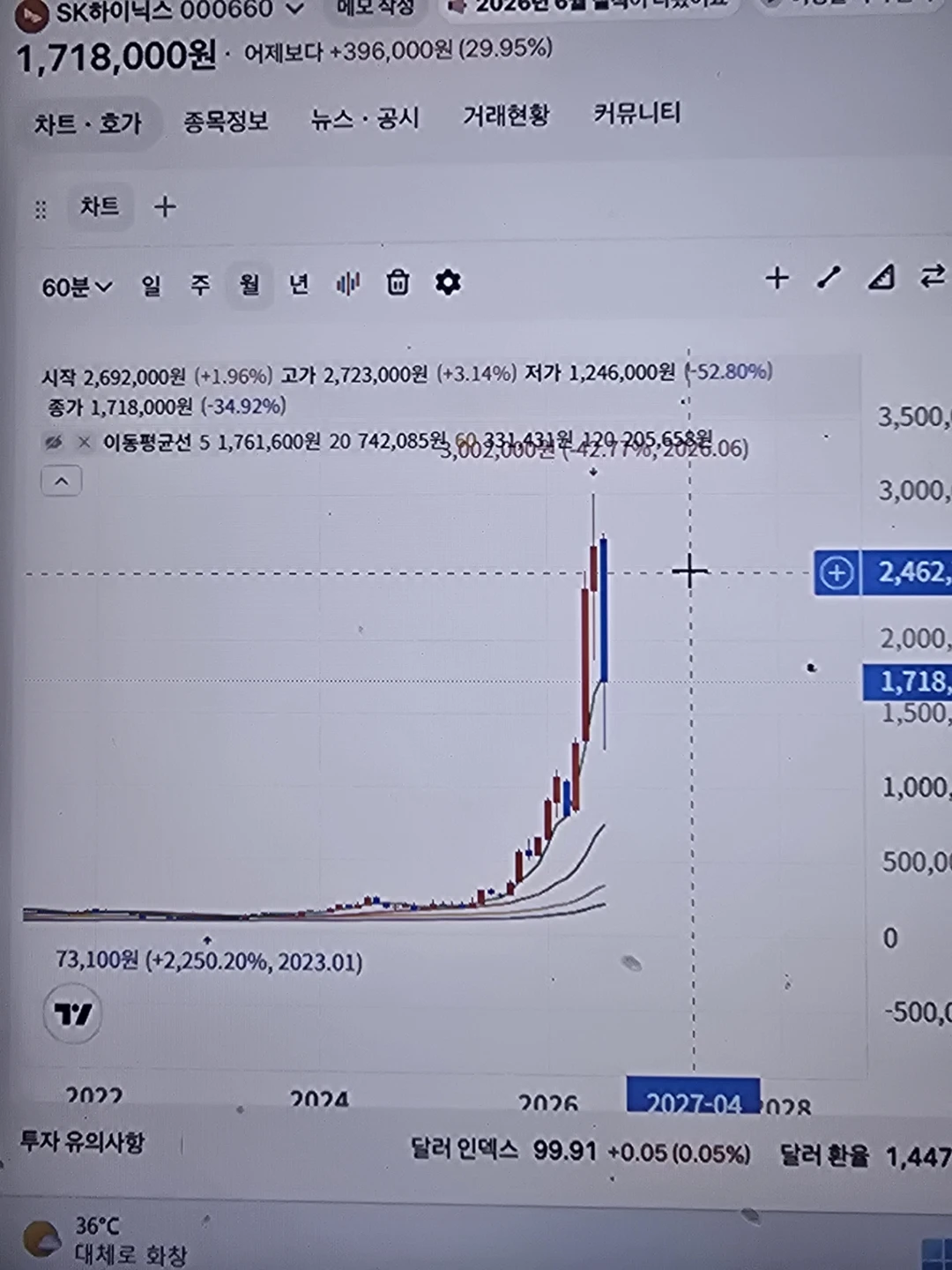Click the trash icon to delete drawings
Screen dimensions: 952x1270
398,282
